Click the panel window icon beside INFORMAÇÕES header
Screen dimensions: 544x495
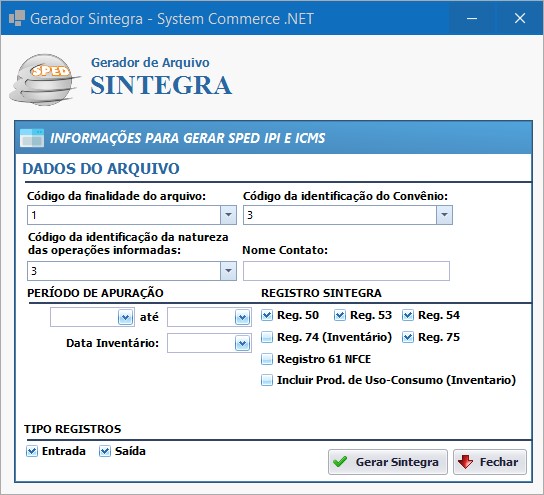(x=32, y=138)
